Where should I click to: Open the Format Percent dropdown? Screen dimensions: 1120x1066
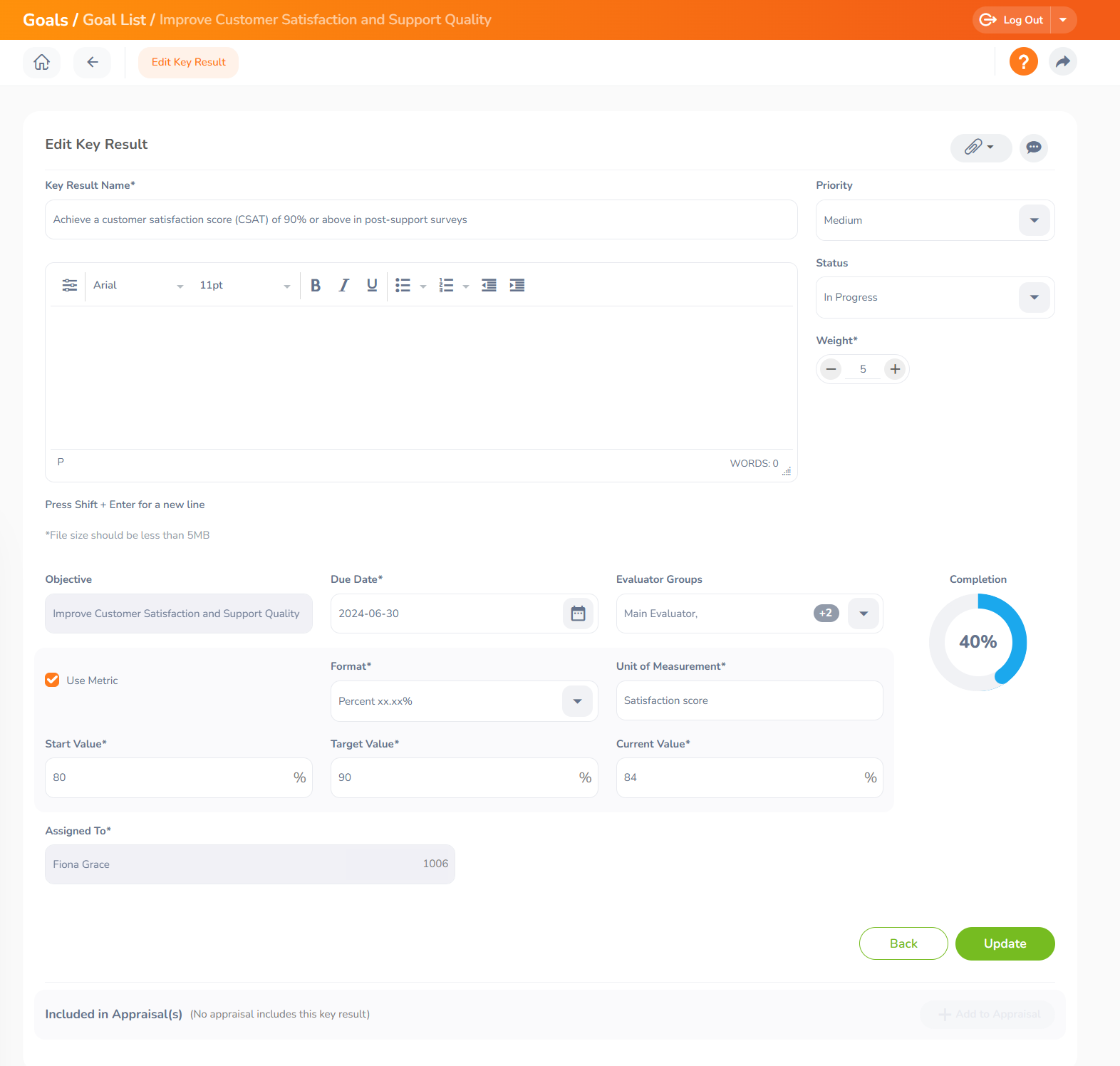[x=578, y=701]
